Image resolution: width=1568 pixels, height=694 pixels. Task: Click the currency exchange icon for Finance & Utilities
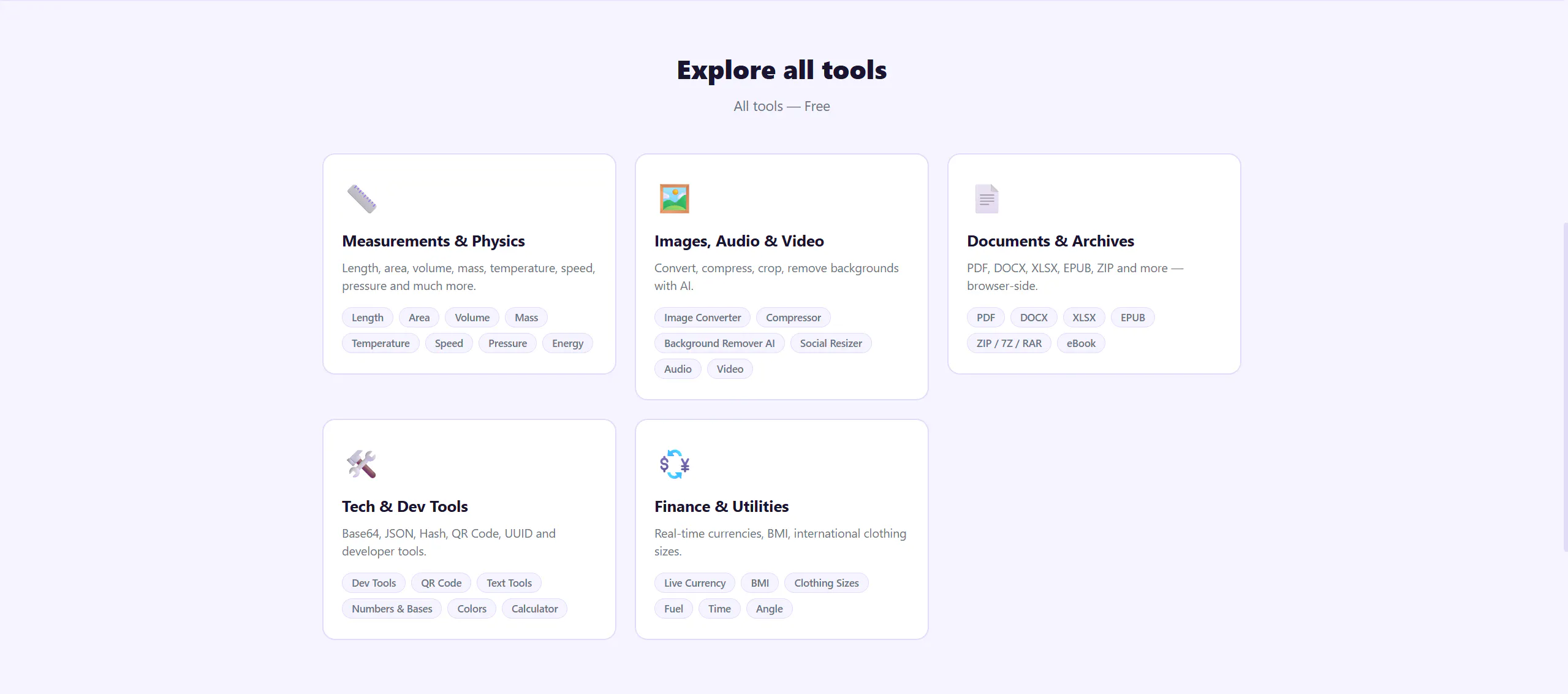pyautogui.click(x=674, y=464)
